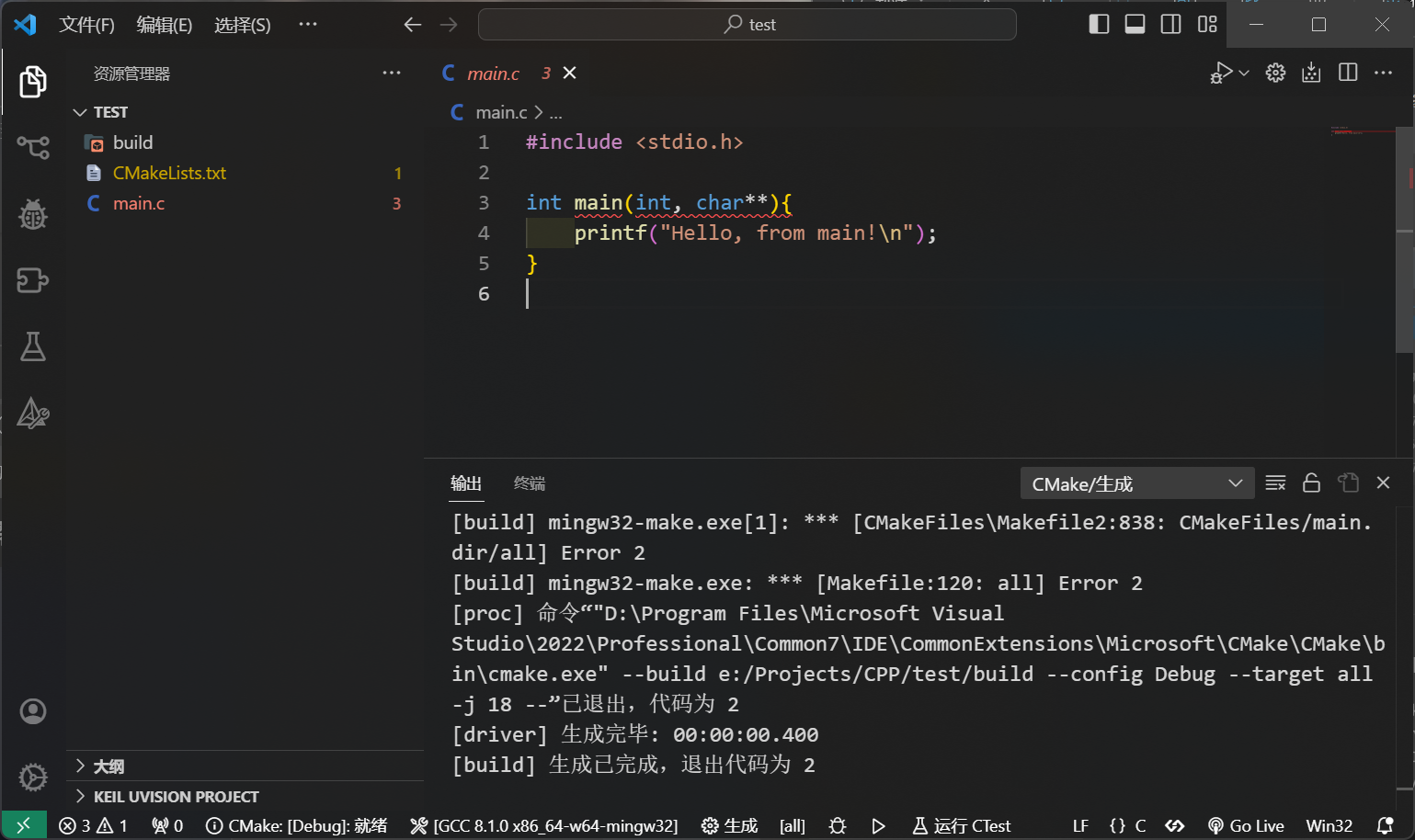
Task: Click the CMake debug bug icon in status bar
Action: pos(837,825)
